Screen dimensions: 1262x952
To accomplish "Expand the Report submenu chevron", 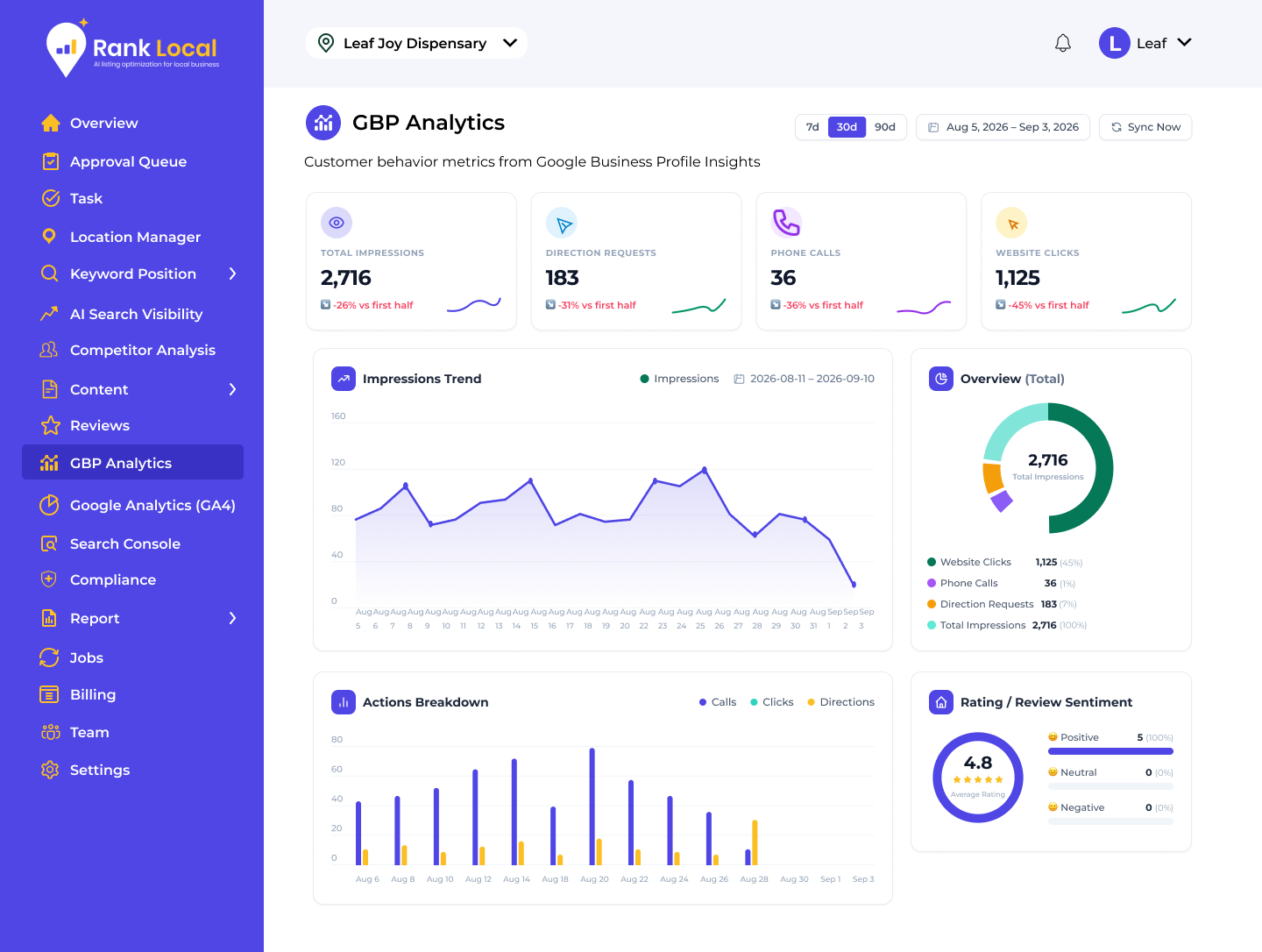I will pos(232,618).
